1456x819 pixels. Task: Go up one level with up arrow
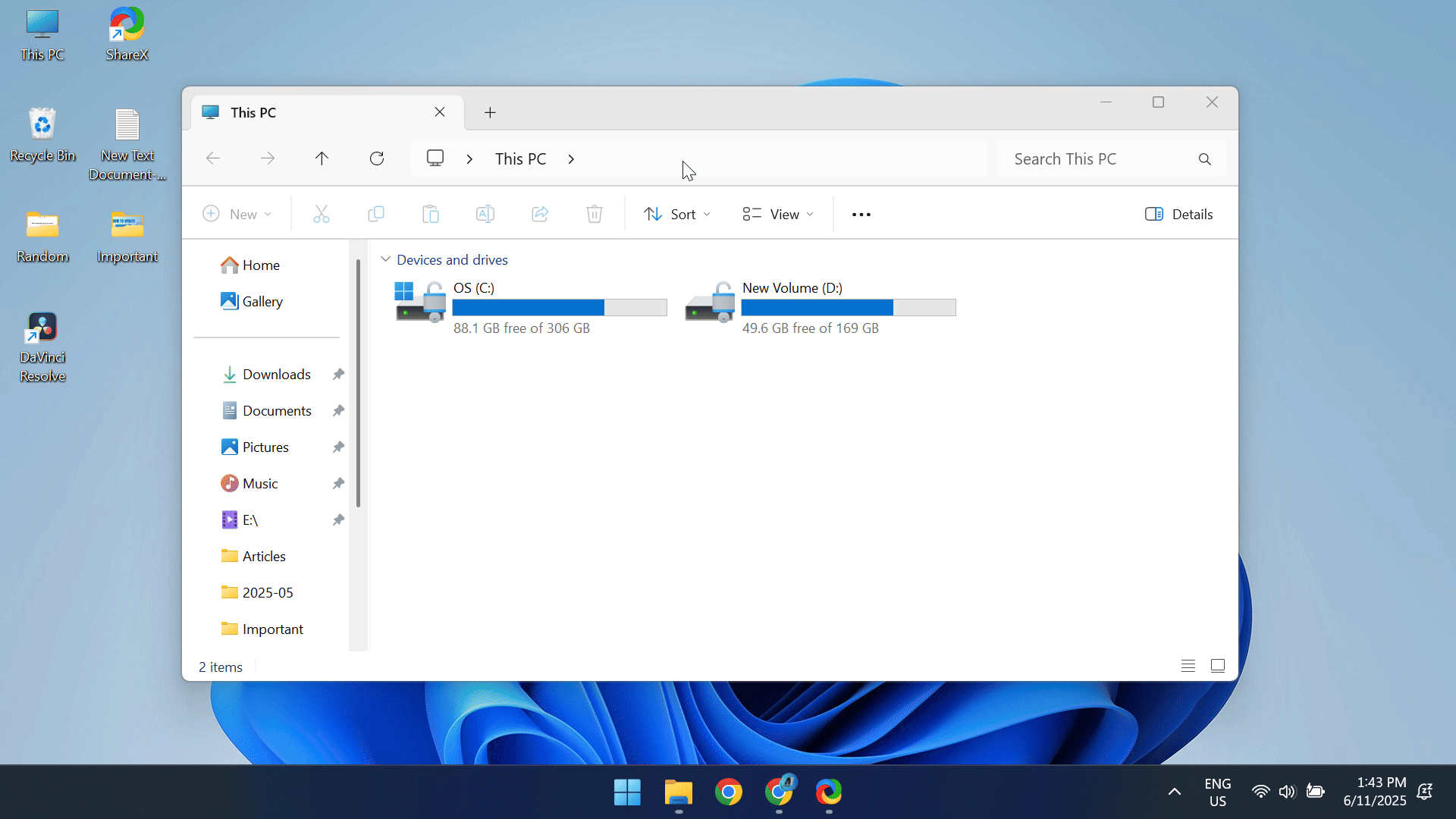click(322, 158)
